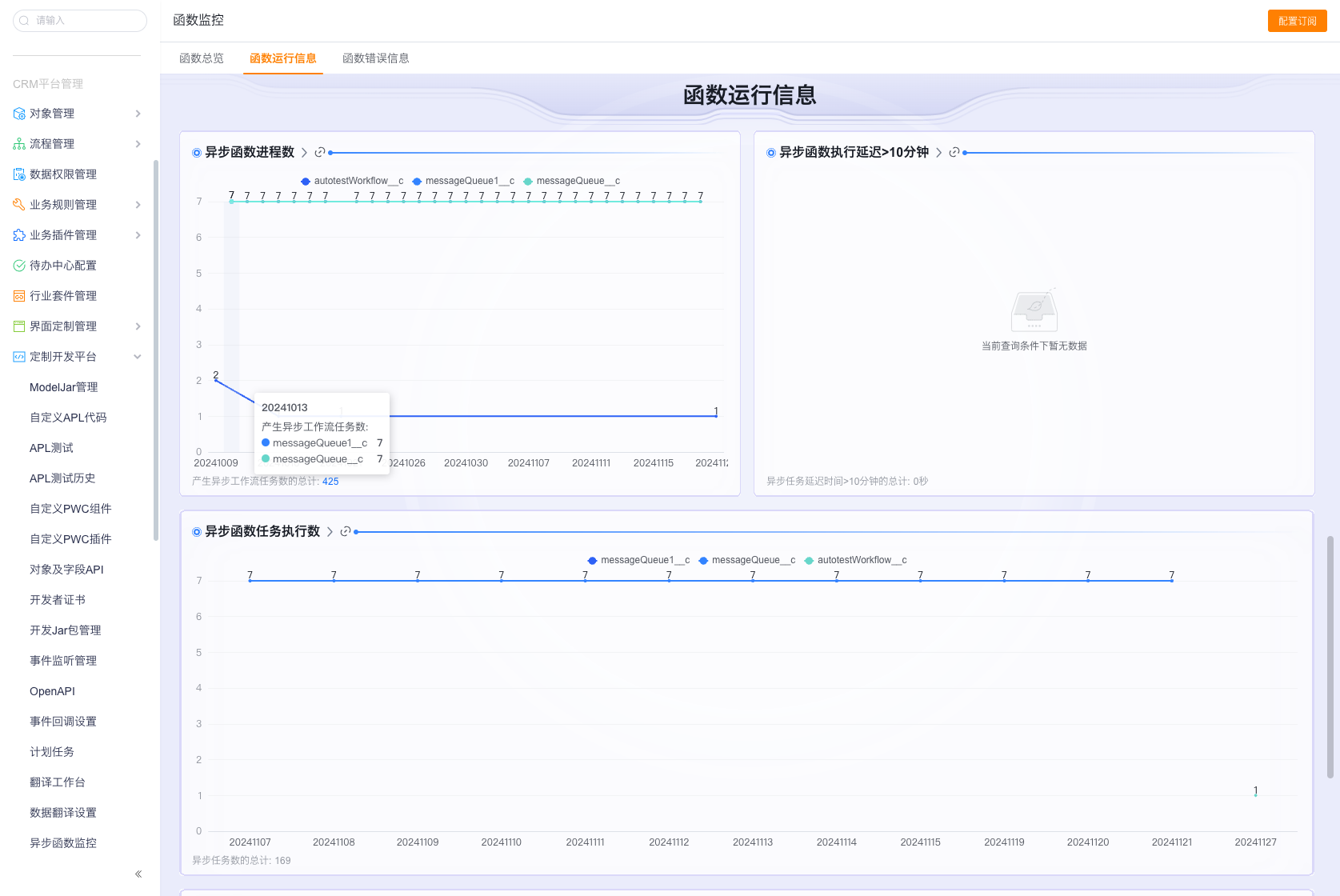Screen dimensions: 1340x896
Task: Open 异步函数监控 in the sidebar
Action: point(63,843)
